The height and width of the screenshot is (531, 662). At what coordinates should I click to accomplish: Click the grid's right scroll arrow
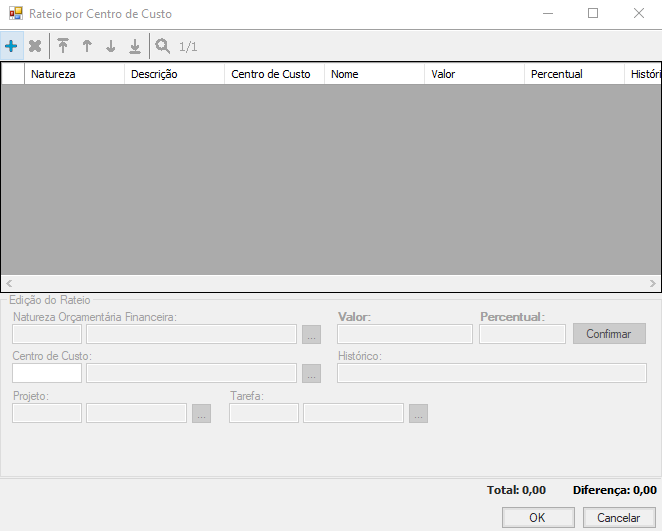(653, 283)
